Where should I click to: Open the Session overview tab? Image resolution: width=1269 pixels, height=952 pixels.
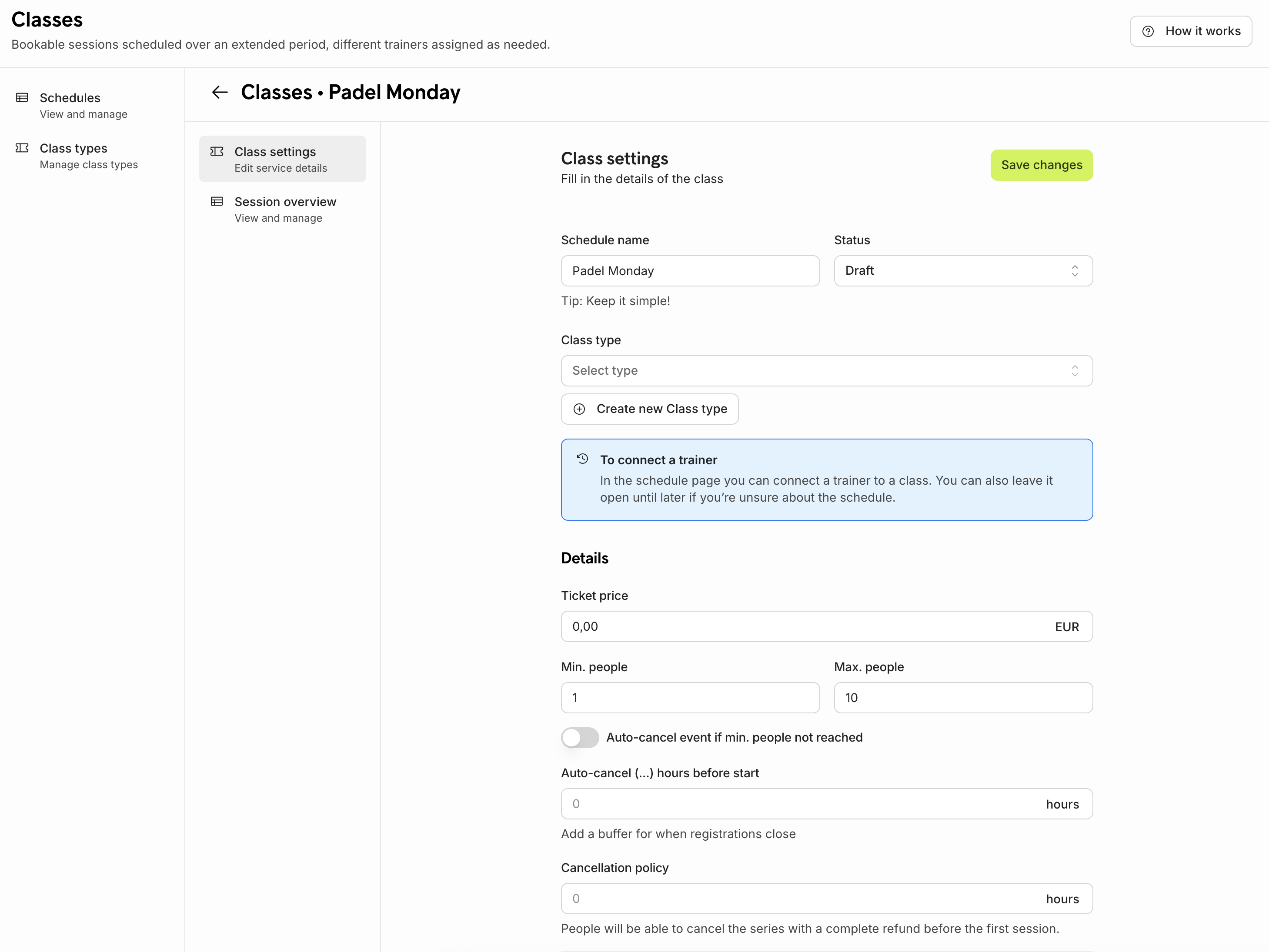284,210
